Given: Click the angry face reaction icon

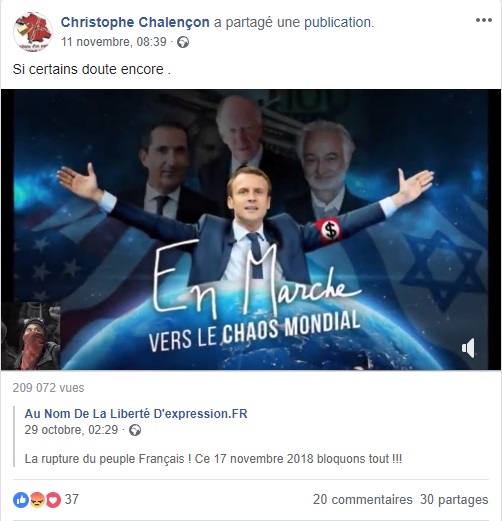Looking at the screenshot, I should point(37,500).
